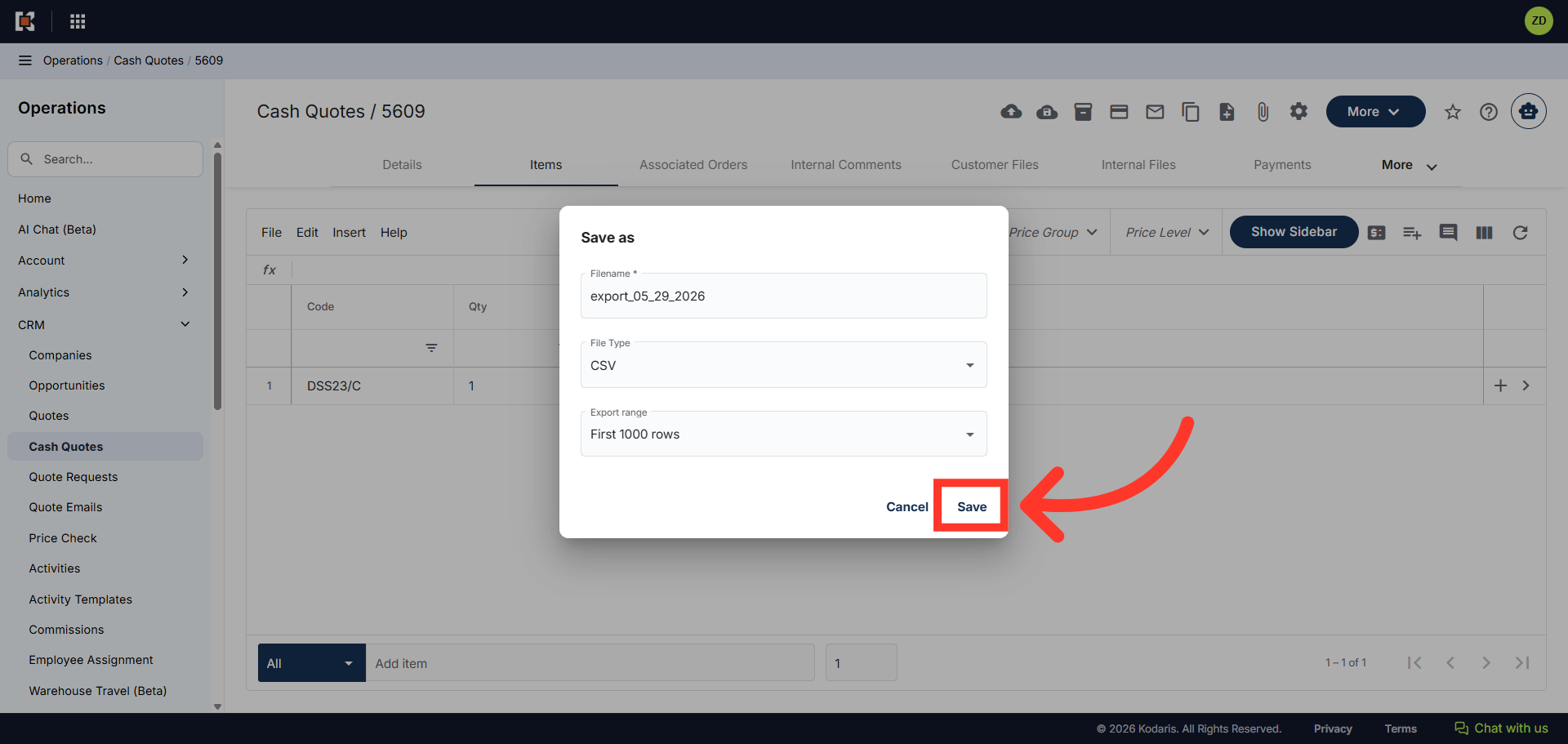The height and width of the screenshot is (744, 1568).
Task: Switch to the Internal Comments tab
Action: tap(846, 165)
